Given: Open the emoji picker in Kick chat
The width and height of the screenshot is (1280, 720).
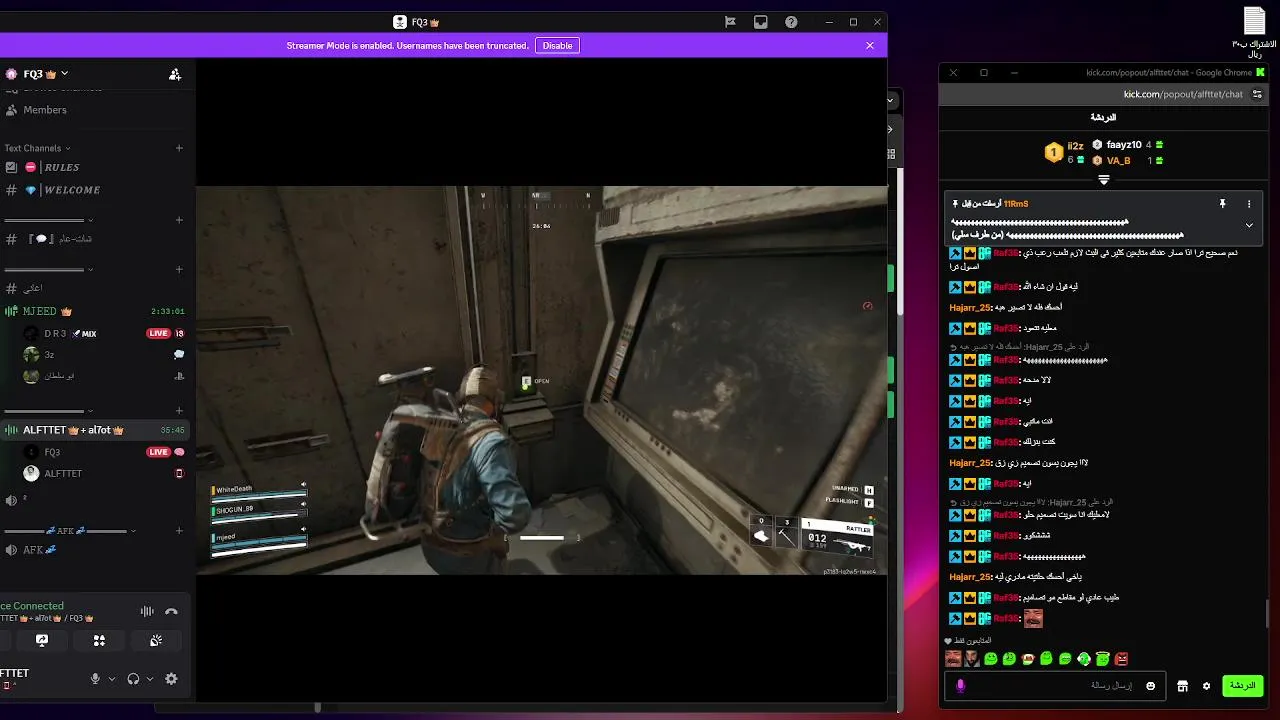Looking at the screenshot, I should pyautogui.click(x=1151, y=686).
